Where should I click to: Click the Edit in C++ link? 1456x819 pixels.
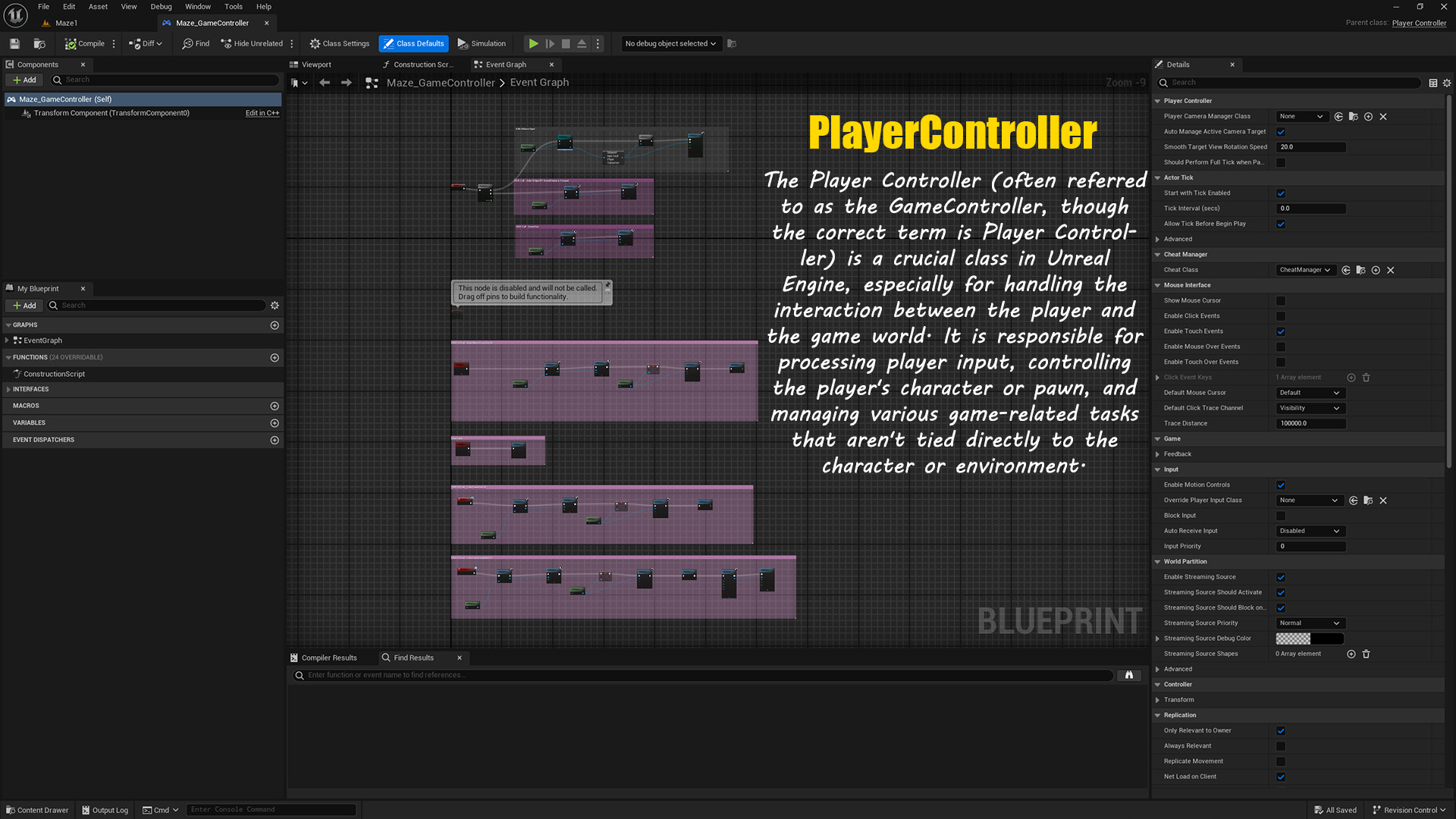coord(262,113)
